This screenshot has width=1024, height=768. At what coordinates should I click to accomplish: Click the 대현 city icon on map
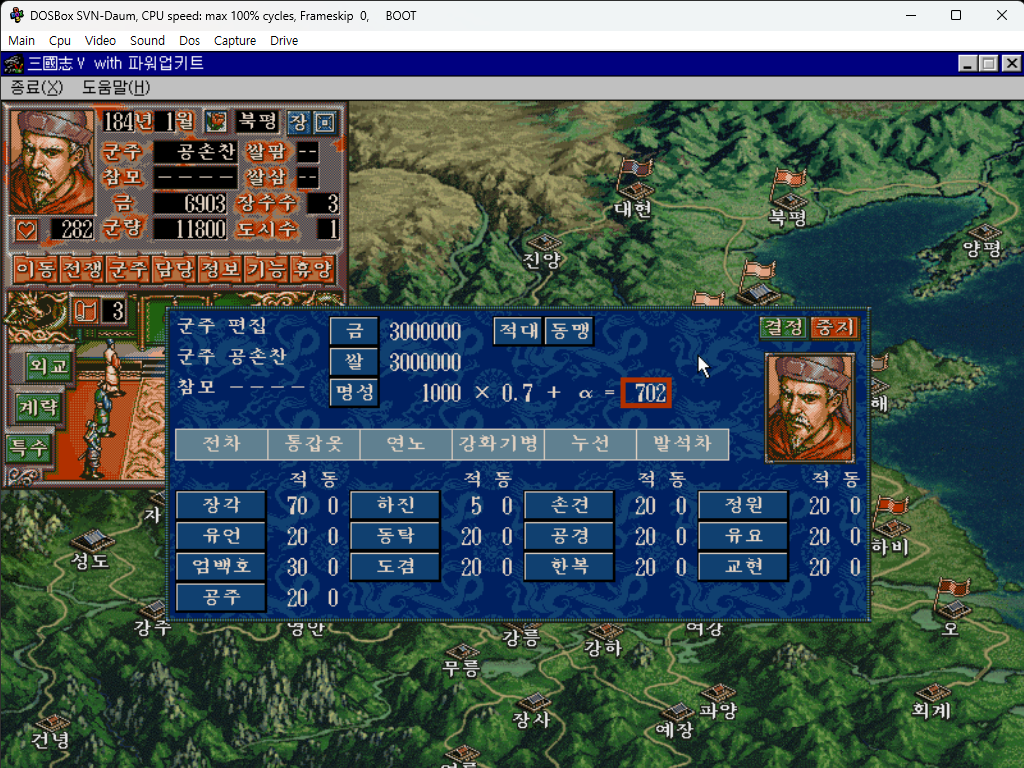(635, 189)
